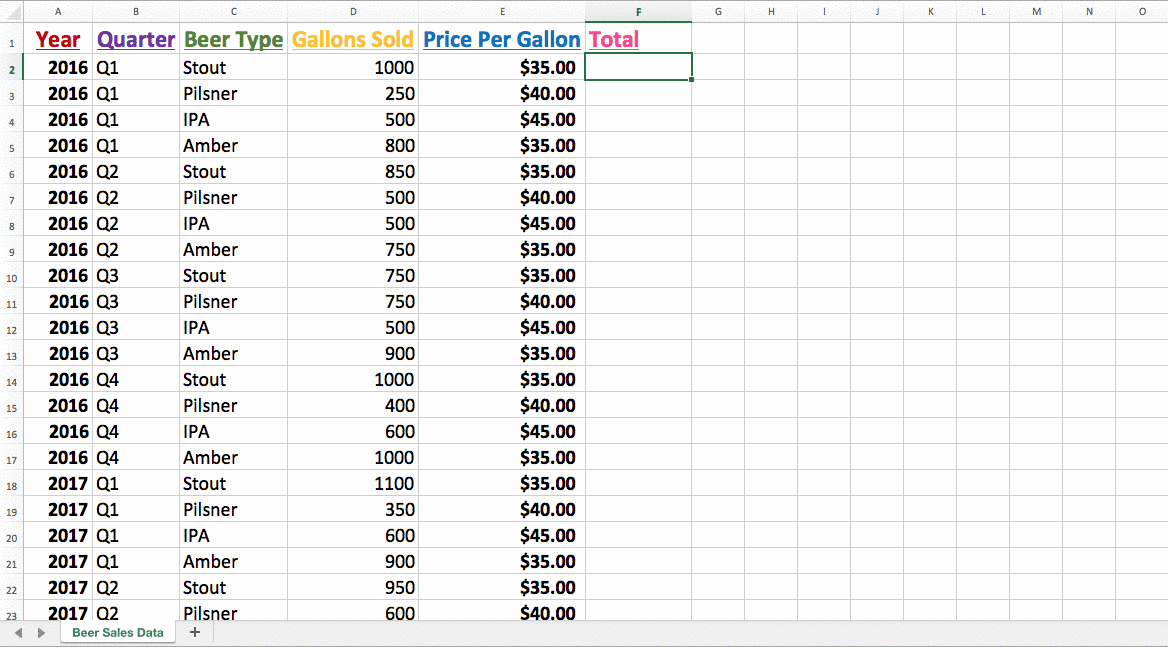This screenshot has height=647, width=1168.
Task: Click the next sheet navigation arrow
Action: coord(41,633)
